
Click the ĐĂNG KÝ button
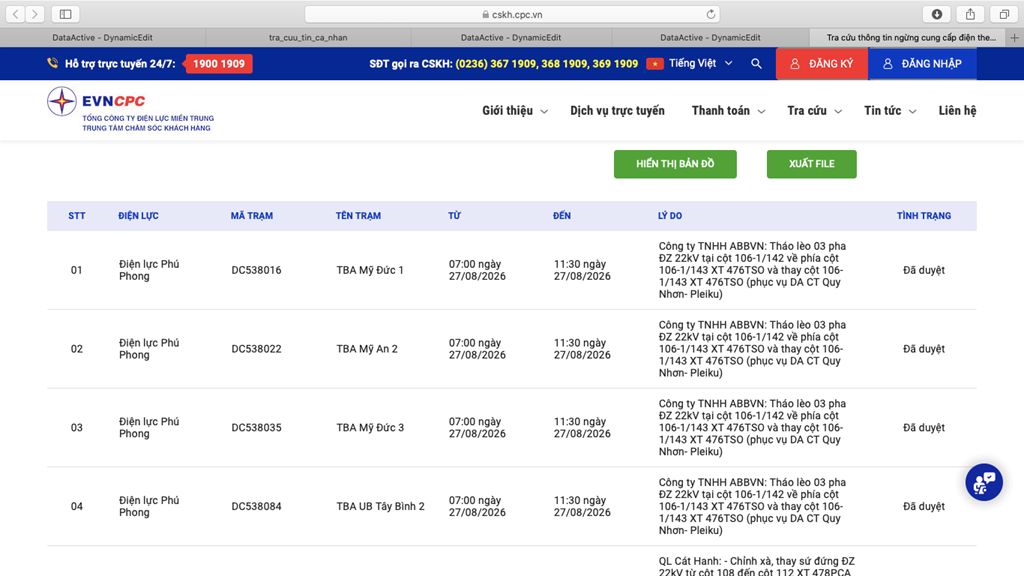coord(822,63)
